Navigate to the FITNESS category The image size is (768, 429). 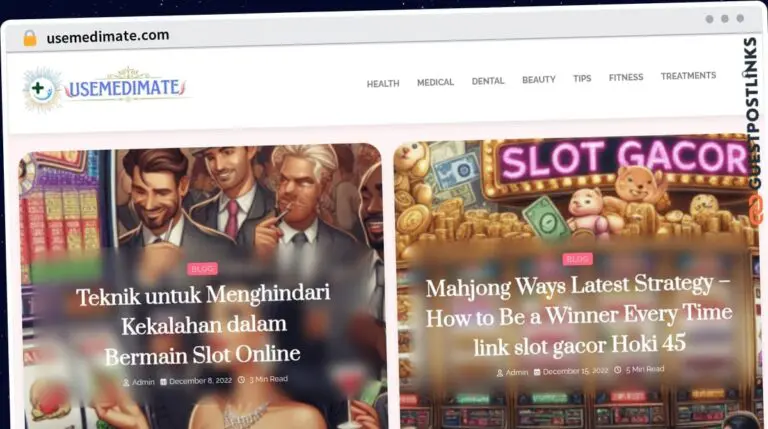[626, 77]
